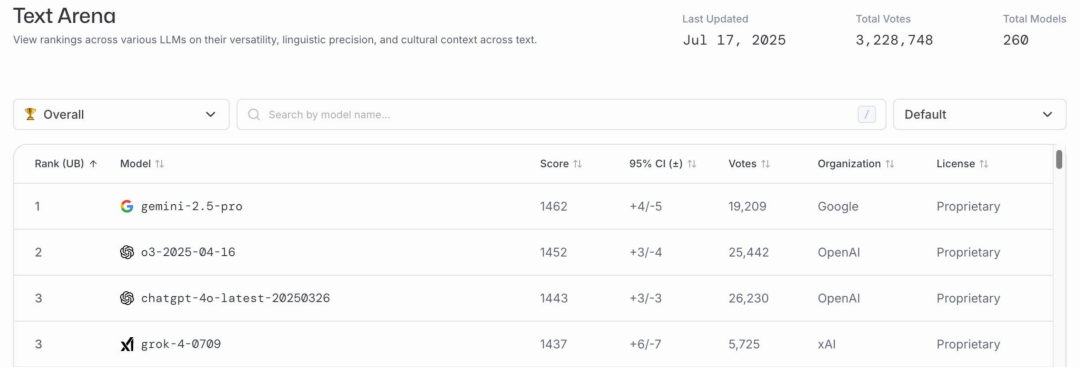Image resolution: width=1080 pixels, height=367 pixels.
Task: Toggle sort arrows on Model column
Action: pyautogui.click(x=160, y=164)
